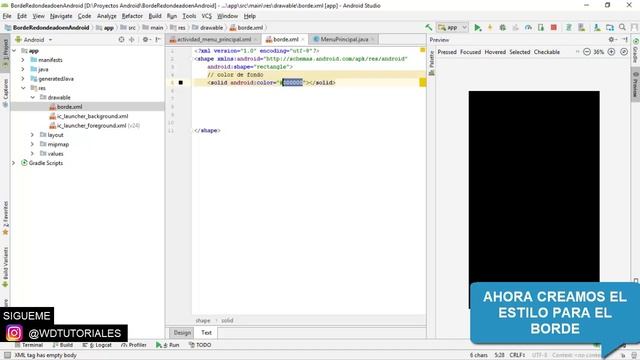Image resolution: width=640 pixels, height=360 pixels.
Task: Expand the layout folder
Action: (x=33, y=135)
